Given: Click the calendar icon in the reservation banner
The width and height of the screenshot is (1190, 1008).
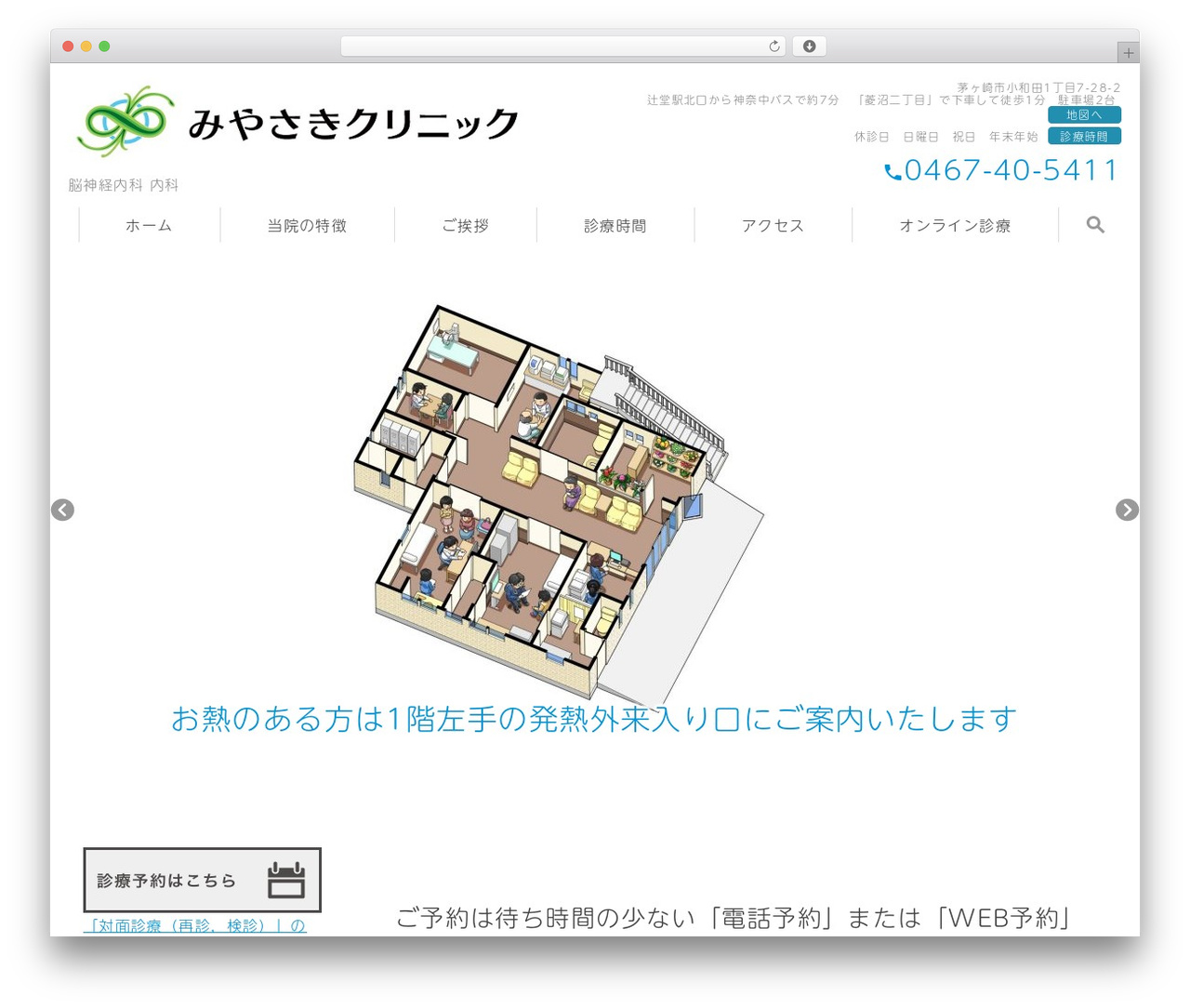Looking at the screenshot, I should point(286,880).
